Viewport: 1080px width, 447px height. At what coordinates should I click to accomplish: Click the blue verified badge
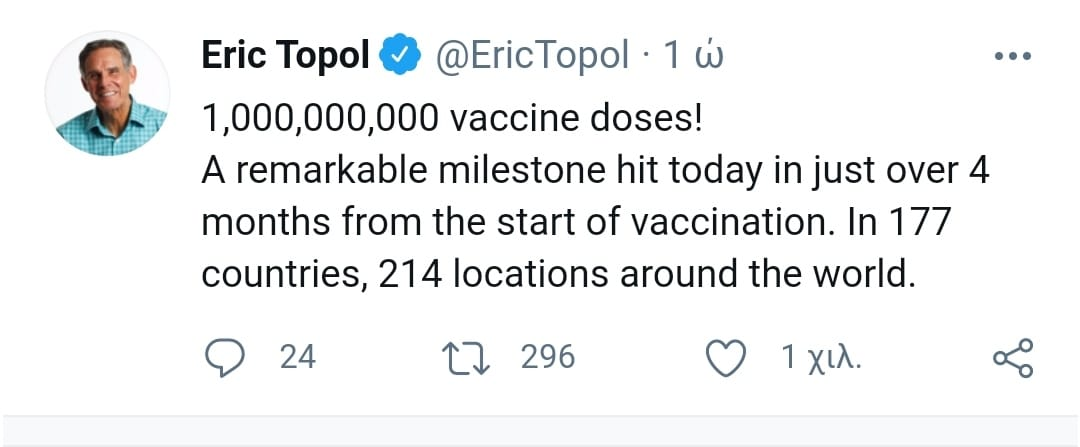coord(398,57)
